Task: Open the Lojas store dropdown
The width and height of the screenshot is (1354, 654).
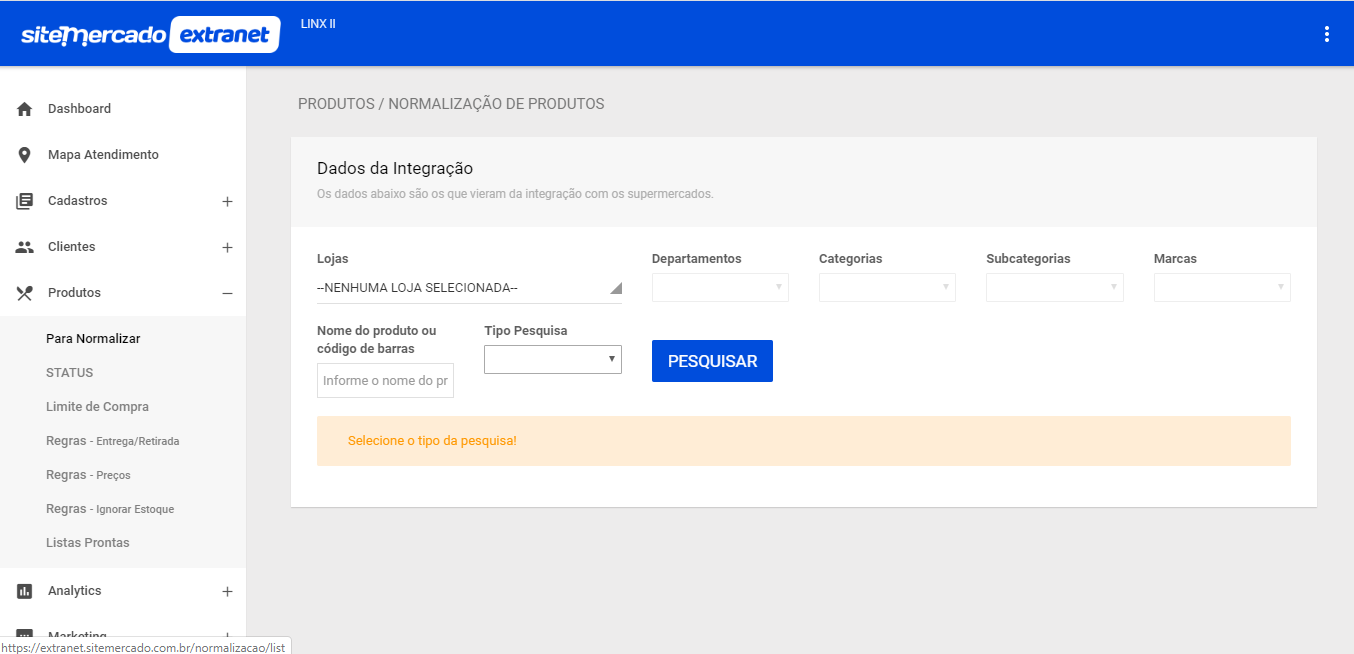Action: (x=469, y=288)
